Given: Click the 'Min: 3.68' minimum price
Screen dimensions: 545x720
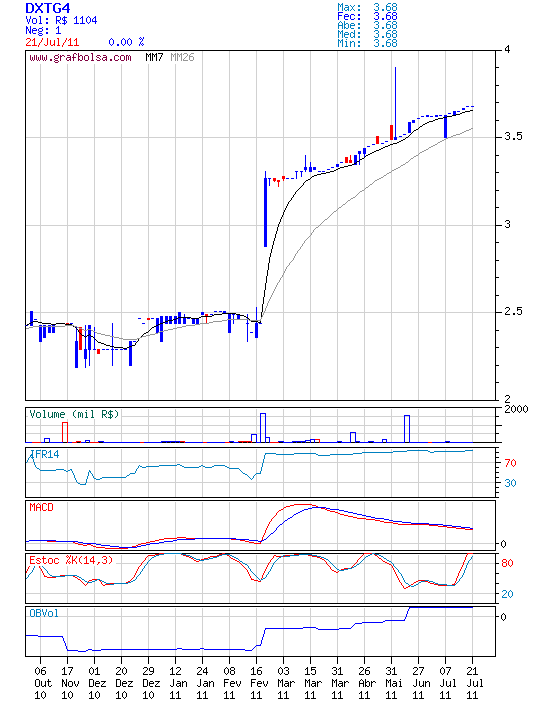Looking at the screenshot, I should (367, 43).
